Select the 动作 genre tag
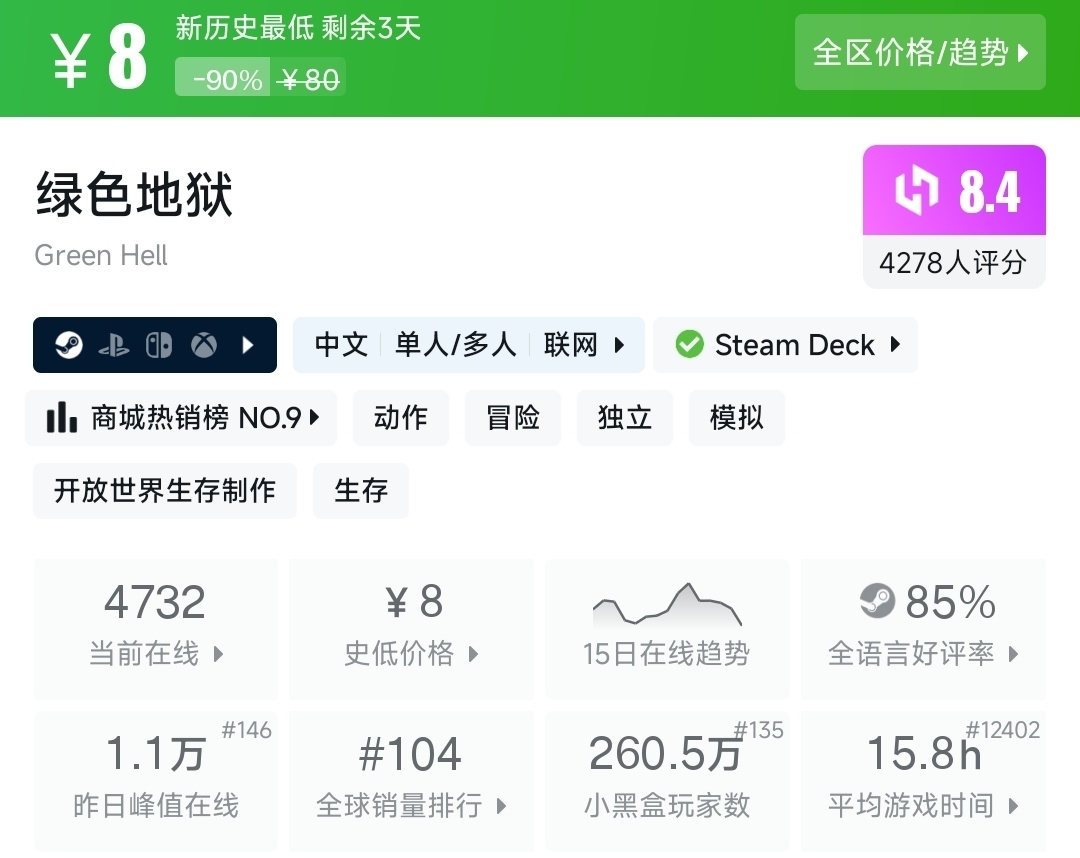The width and height of the screenshot is (1080, 858). pyautogui.click(x=401, y=417)
